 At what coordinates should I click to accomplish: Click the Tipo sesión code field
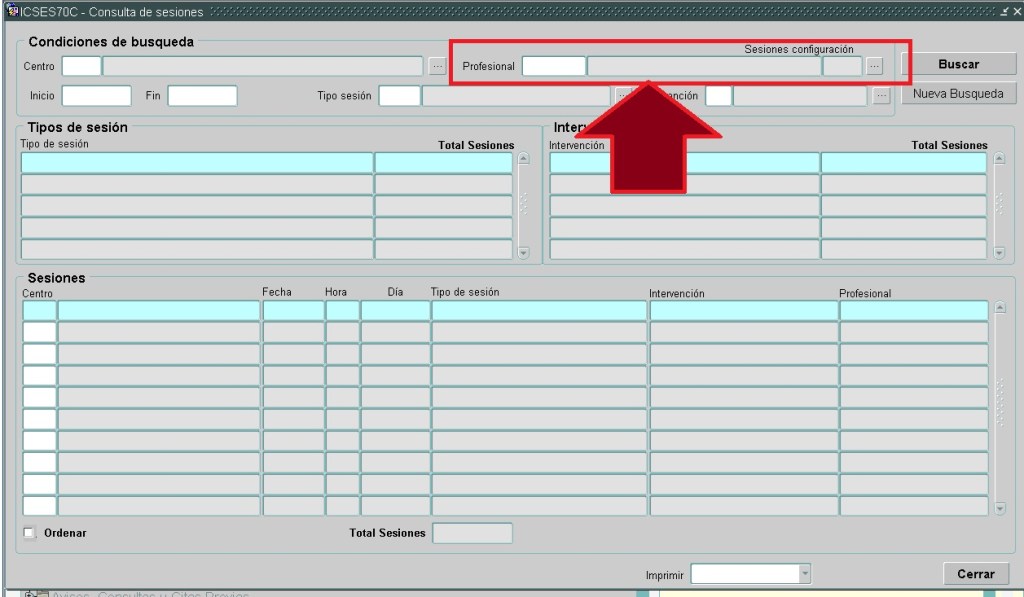pyautogui.click(x=399, y=96)
